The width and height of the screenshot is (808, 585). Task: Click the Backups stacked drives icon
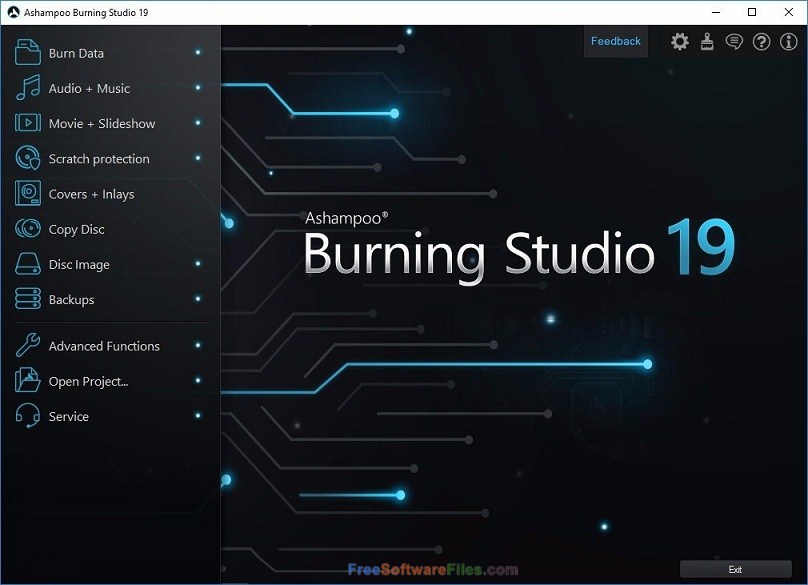tap(27, 298)
